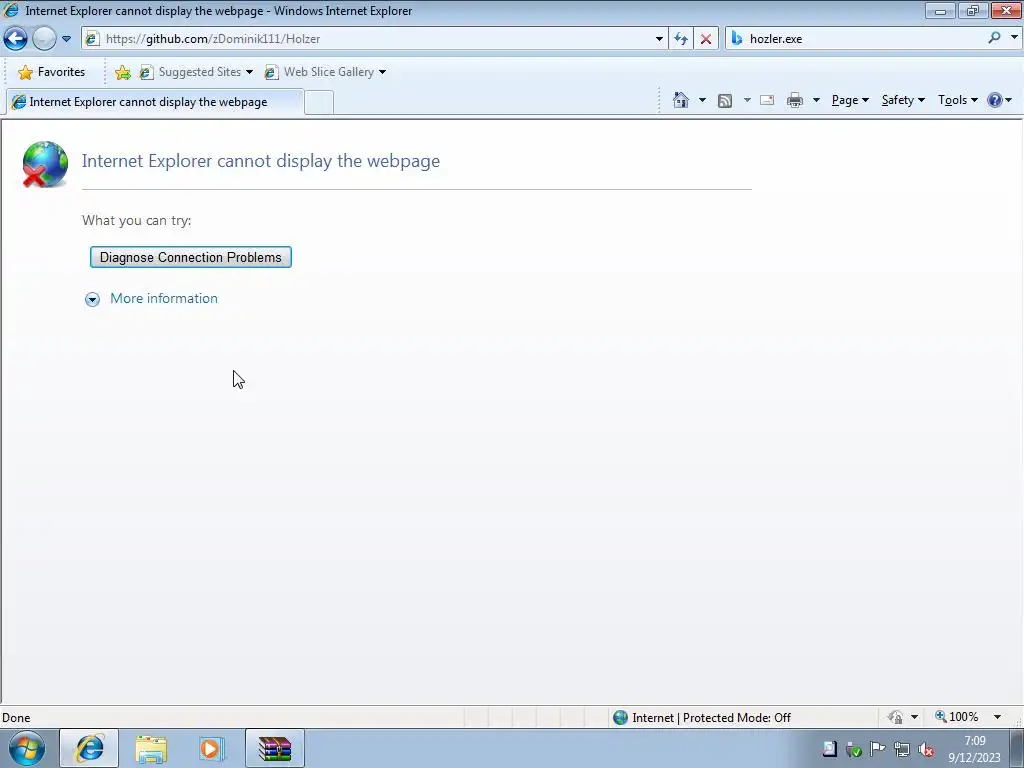Screen dimensions: 1024x768
Task: Click the network tray icon
Action: click(902, 749)
